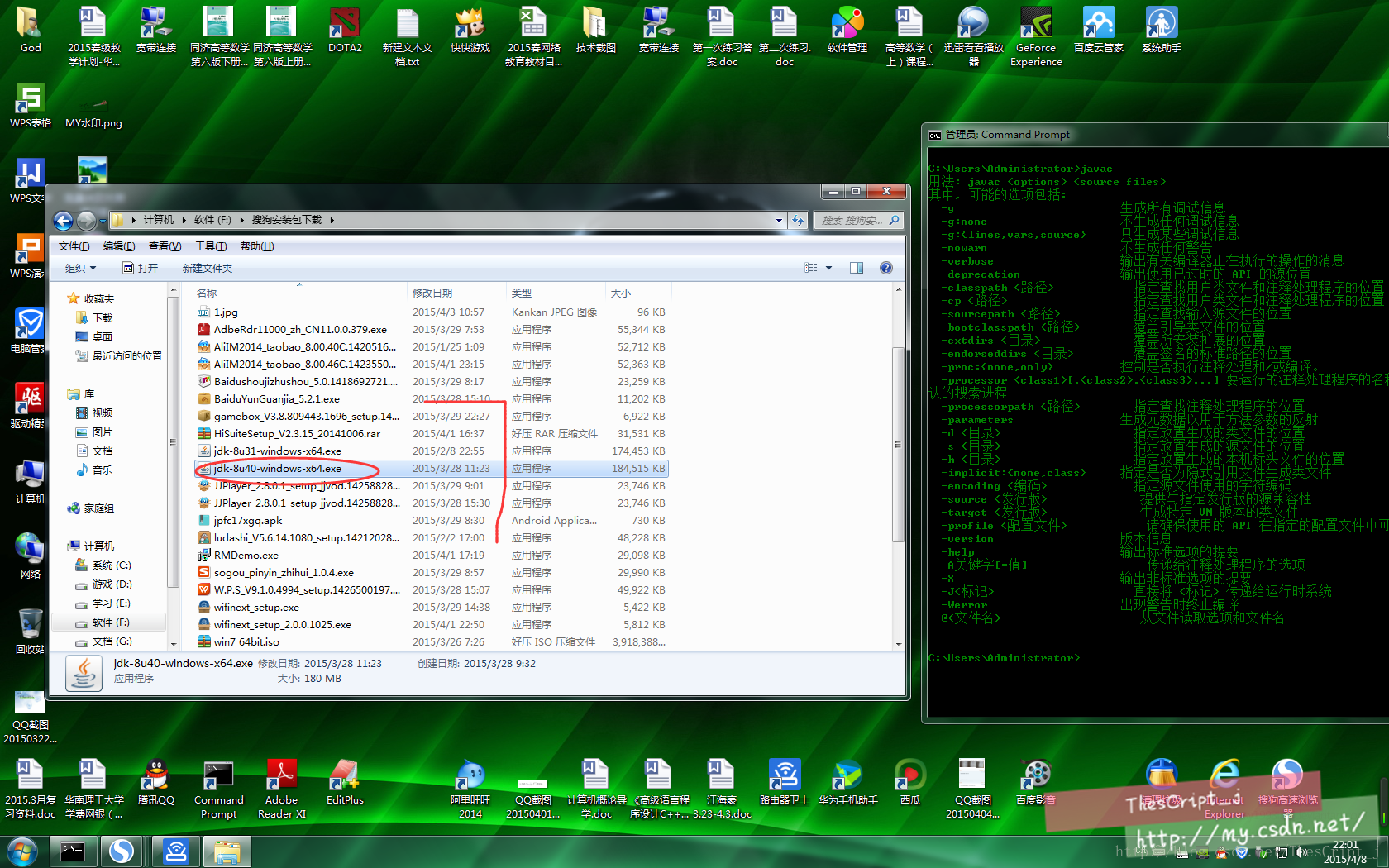Sort files by 大小 column header
Screen dimensions: 1389x868
(x=638, y=293)
